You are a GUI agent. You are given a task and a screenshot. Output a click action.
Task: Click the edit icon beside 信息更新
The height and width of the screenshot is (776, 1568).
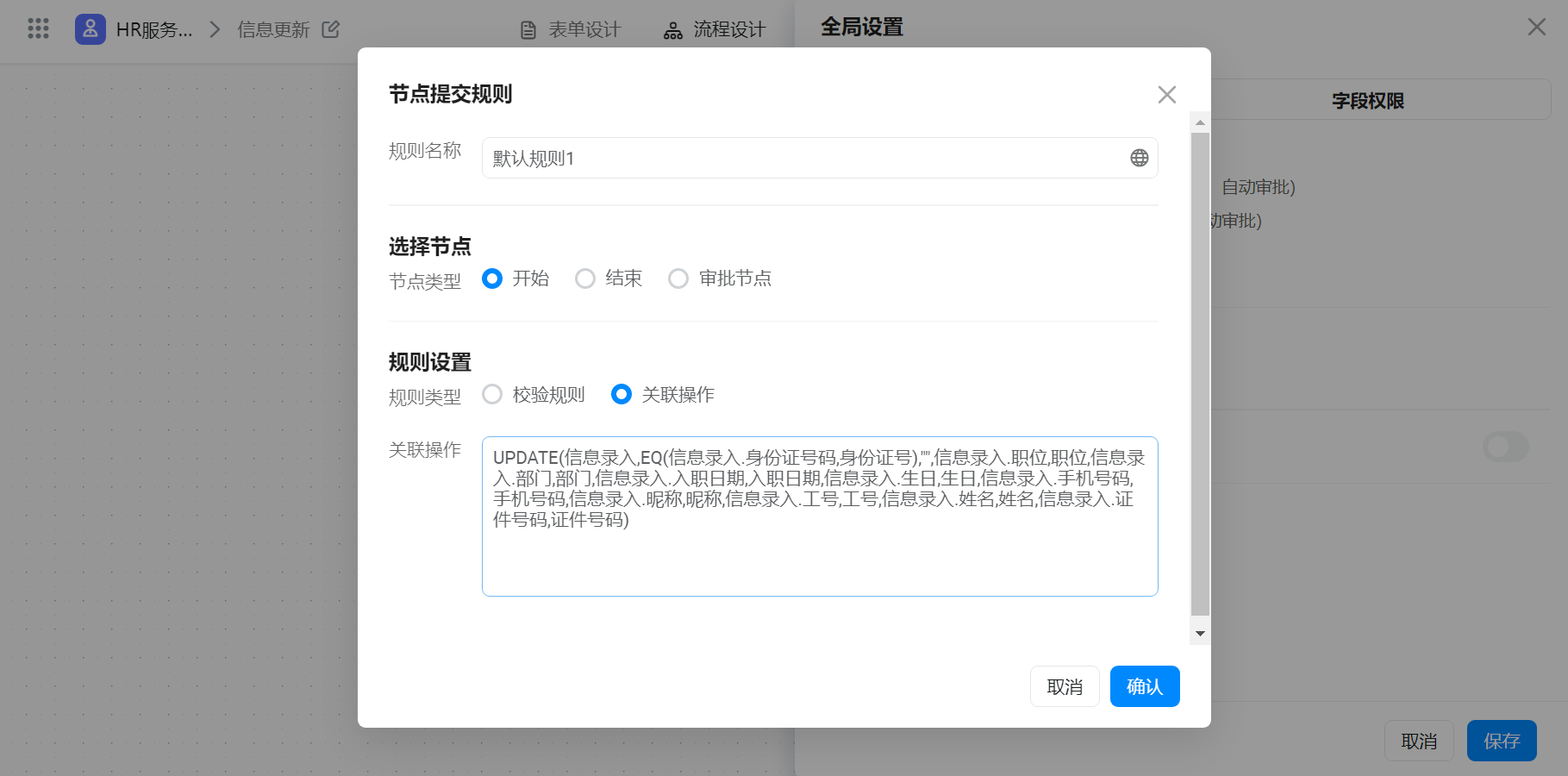(x=331, y=29)
